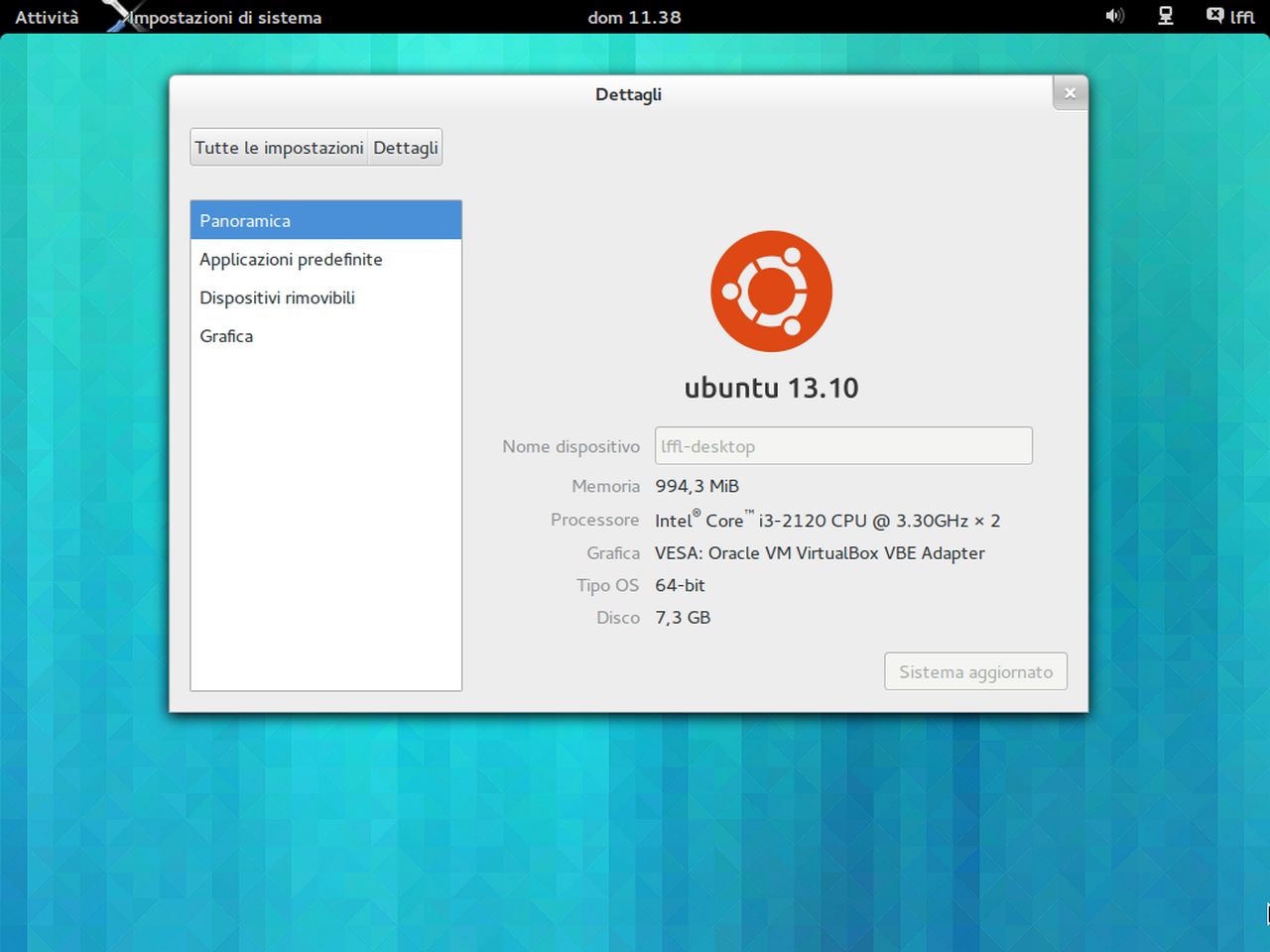Click the OS type value 64-bit
Viewport: 1270px width, 952px height.
[680, 585]
